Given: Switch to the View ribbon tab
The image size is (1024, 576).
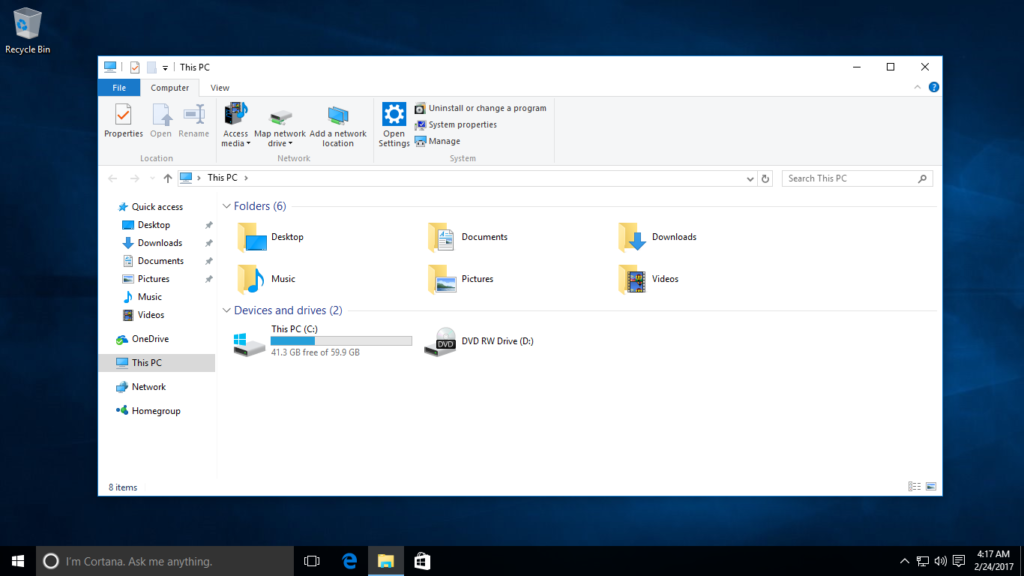Looking at the screenshot, I should pos(219,87).
